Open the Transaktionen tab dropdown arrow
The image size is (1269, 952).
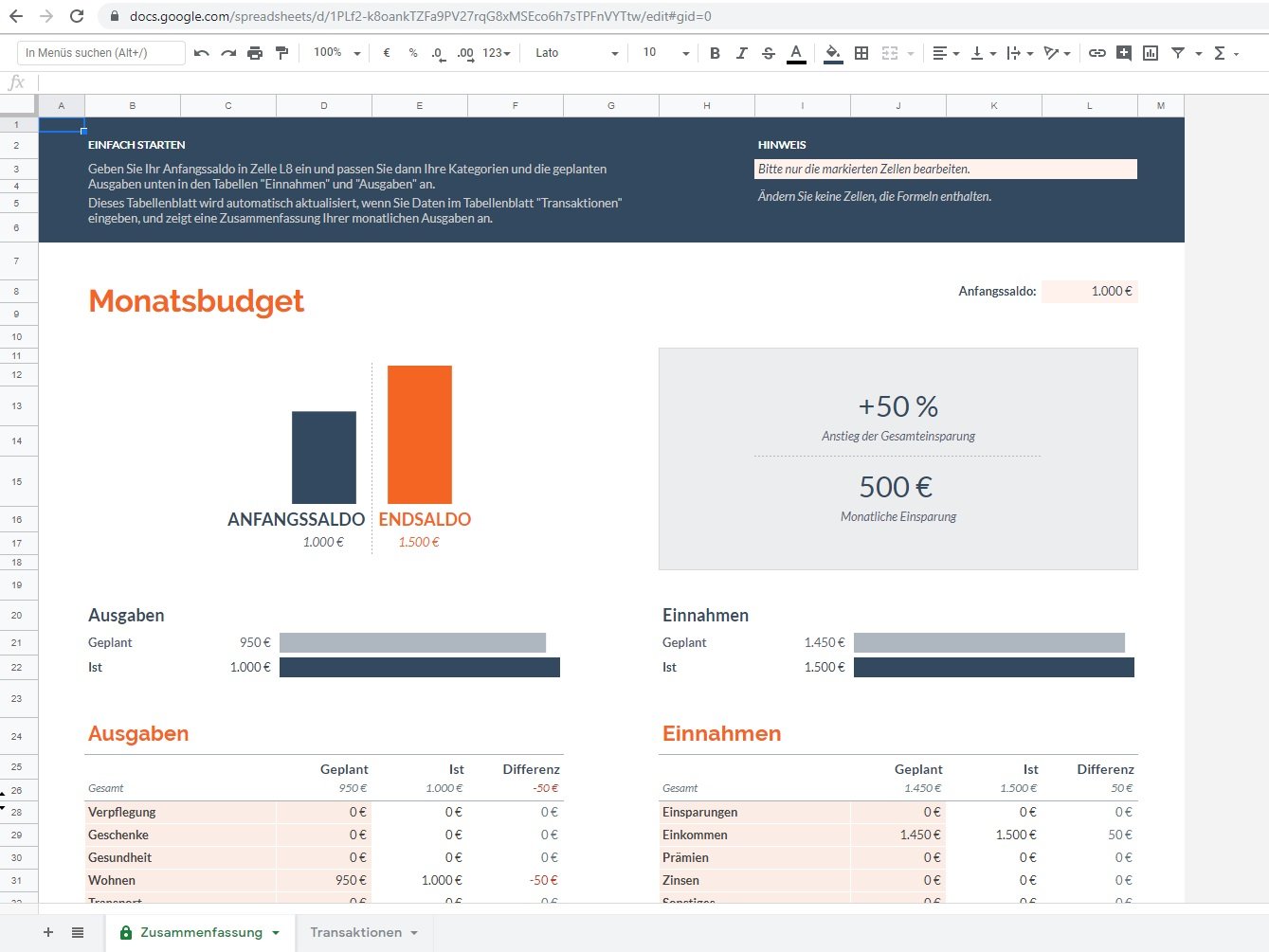[x=414, y=933]
